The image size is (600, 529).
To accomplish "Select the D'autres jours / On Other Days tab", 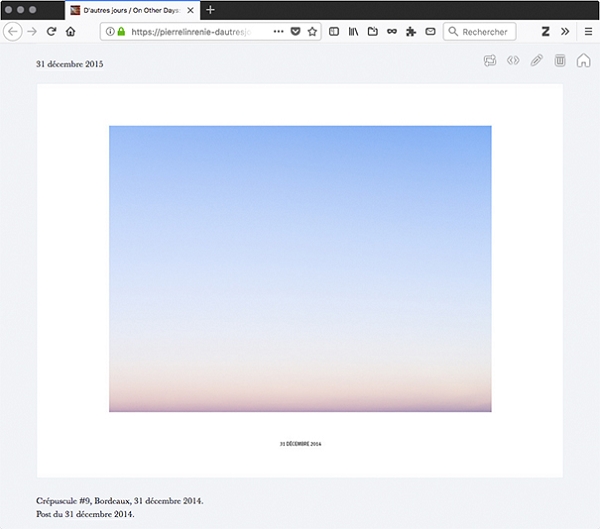I will [x=130, y=9].
